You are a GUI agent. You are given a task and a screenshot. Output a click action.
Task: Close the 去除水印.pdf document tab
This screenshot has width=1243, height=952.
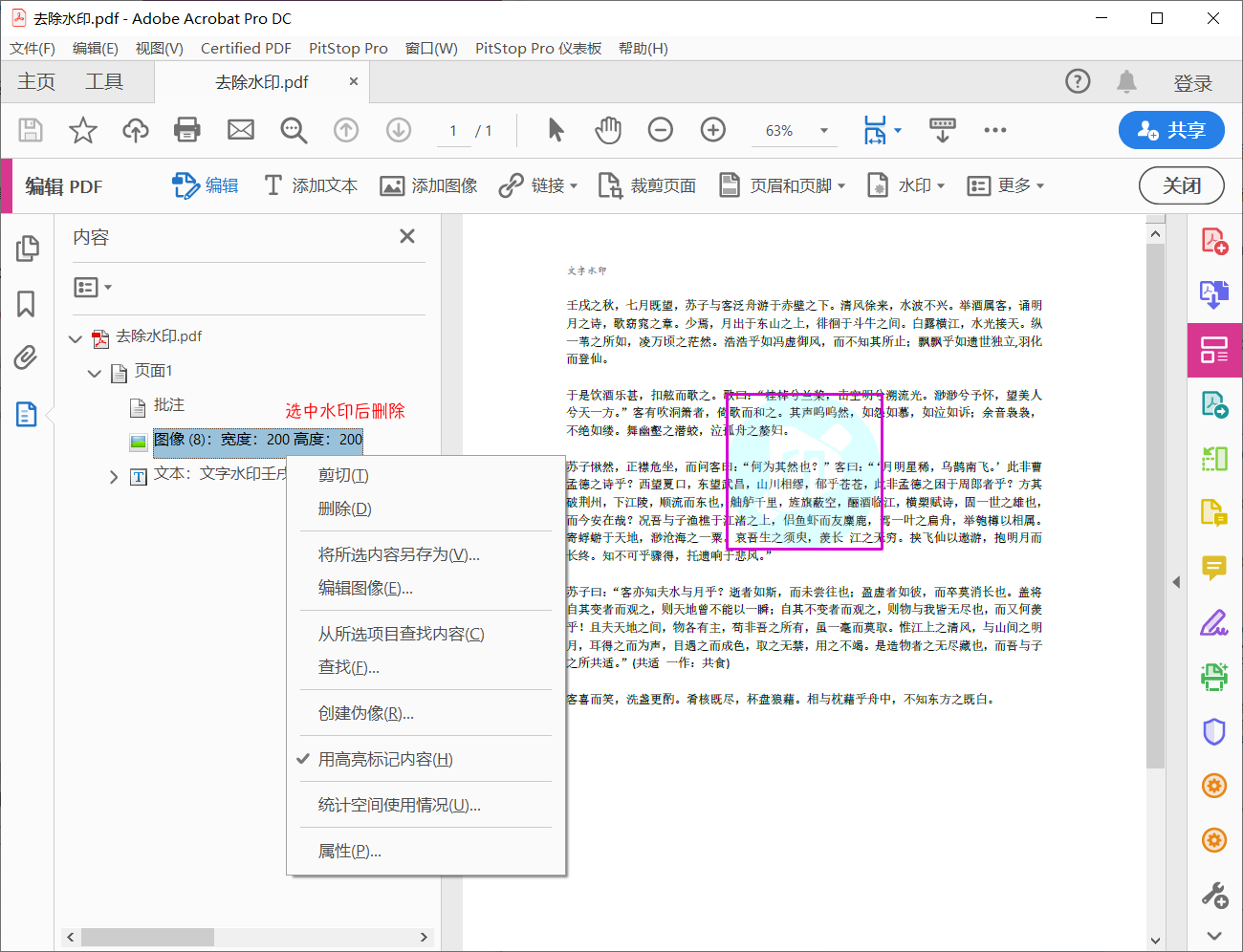[354, 81]
